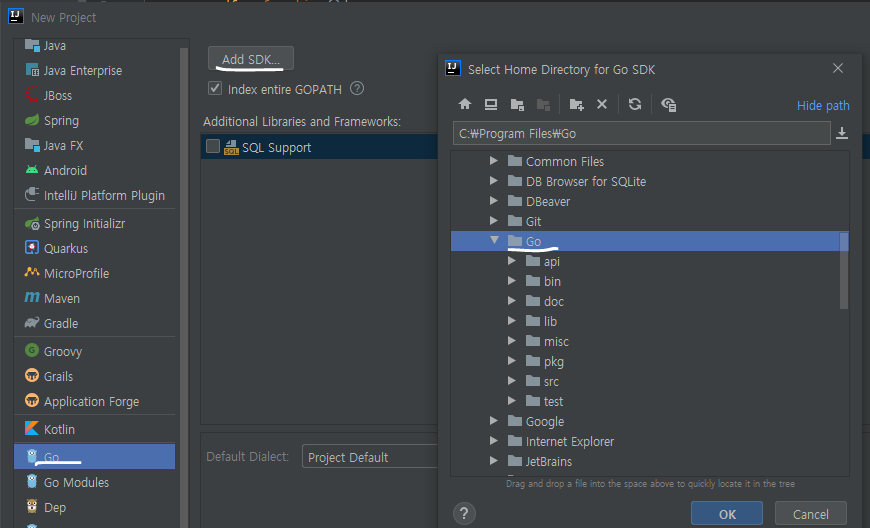Choose Dep project type
870x528 pixels.
point(94,507)
